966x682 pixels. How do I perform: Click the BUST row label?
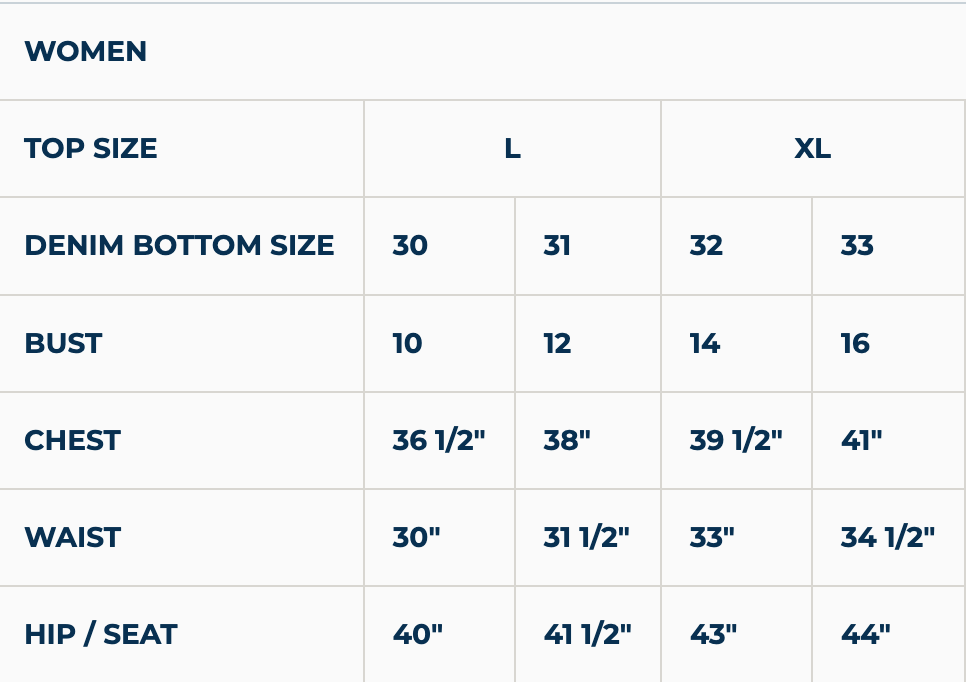tap(63, 344)
